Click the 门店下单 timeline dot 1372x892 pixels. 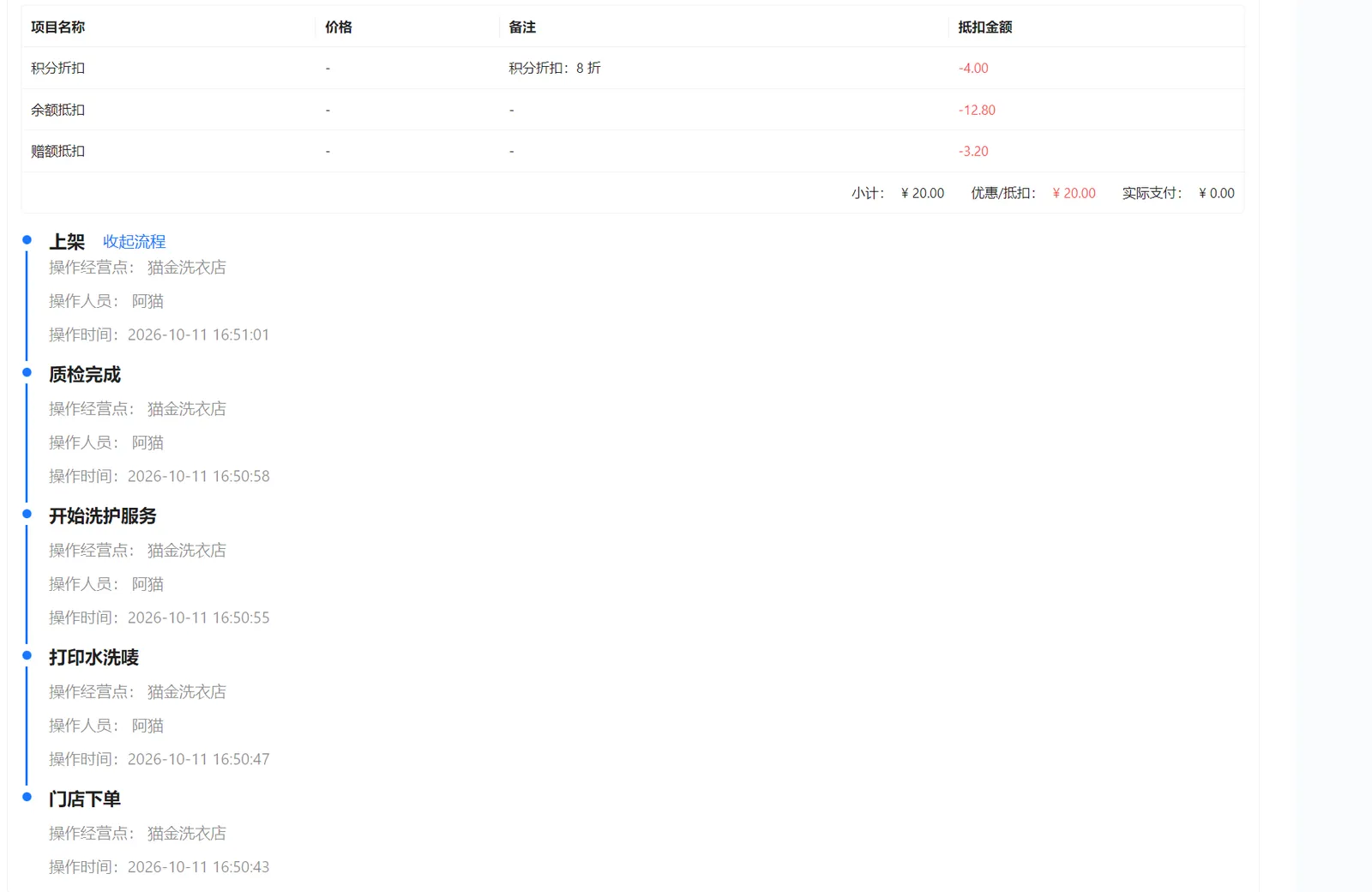27,797
